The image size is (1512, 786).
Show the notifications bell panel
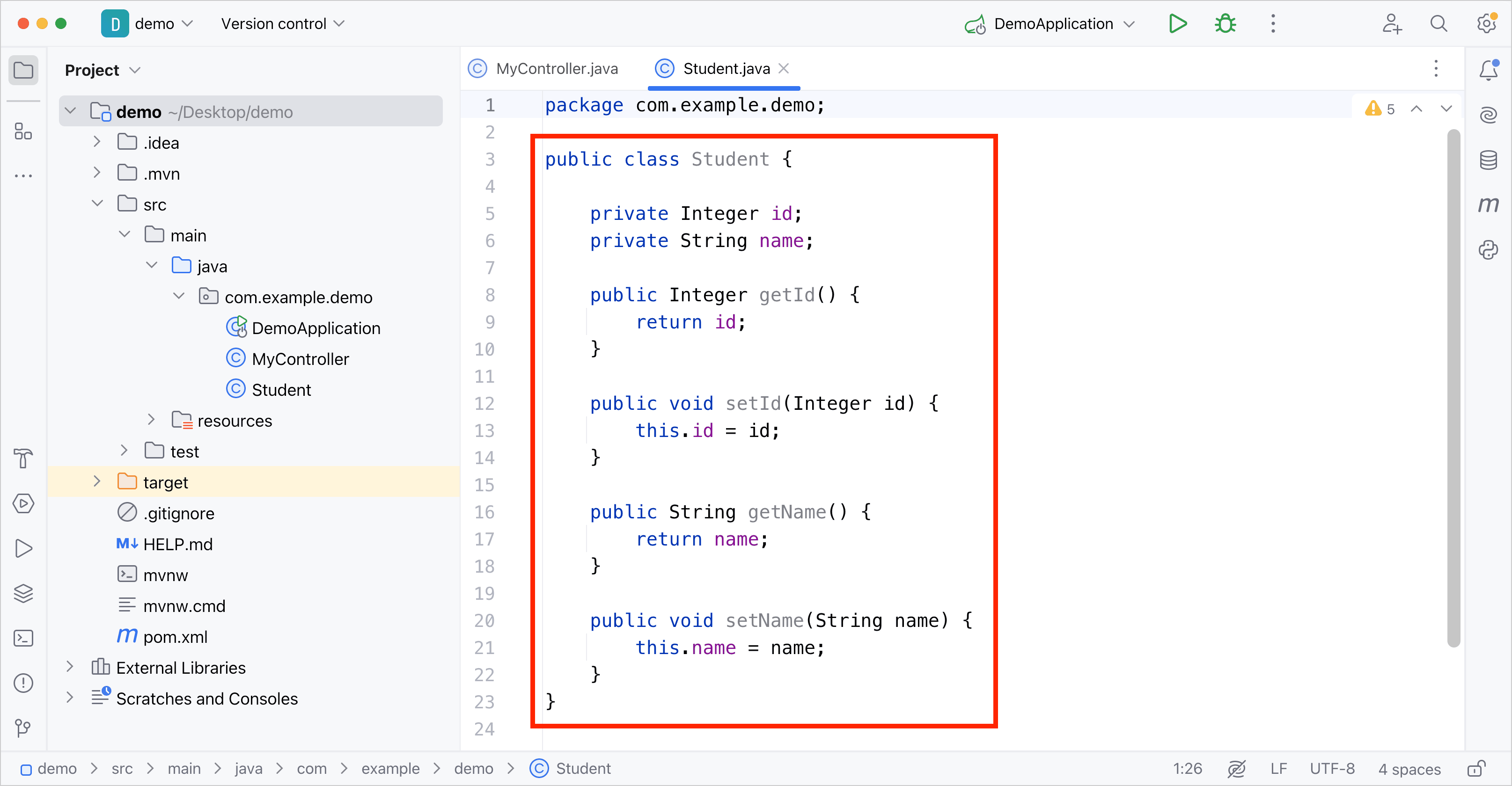(1488, 70)
